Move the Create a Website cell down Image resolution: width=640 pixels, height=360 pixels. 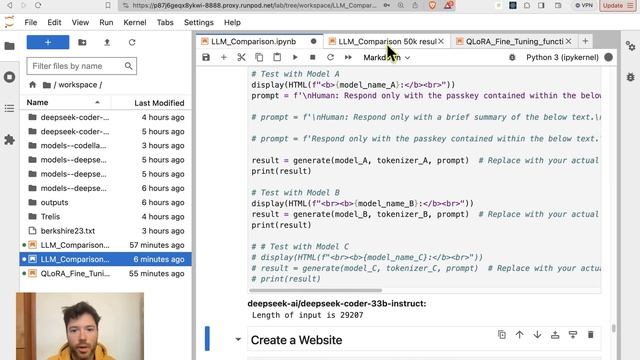click(537, 335)
